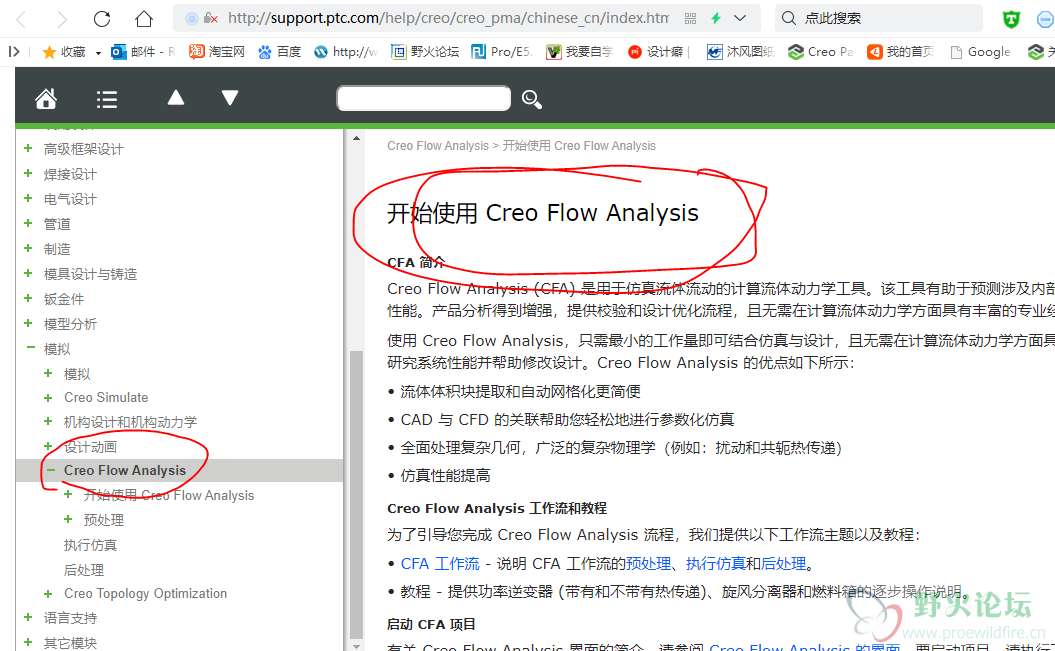The width and height of the screenshot is (1055, 651).
Task: Click the green lightning speed-mode icon
Action: [716, 18]
